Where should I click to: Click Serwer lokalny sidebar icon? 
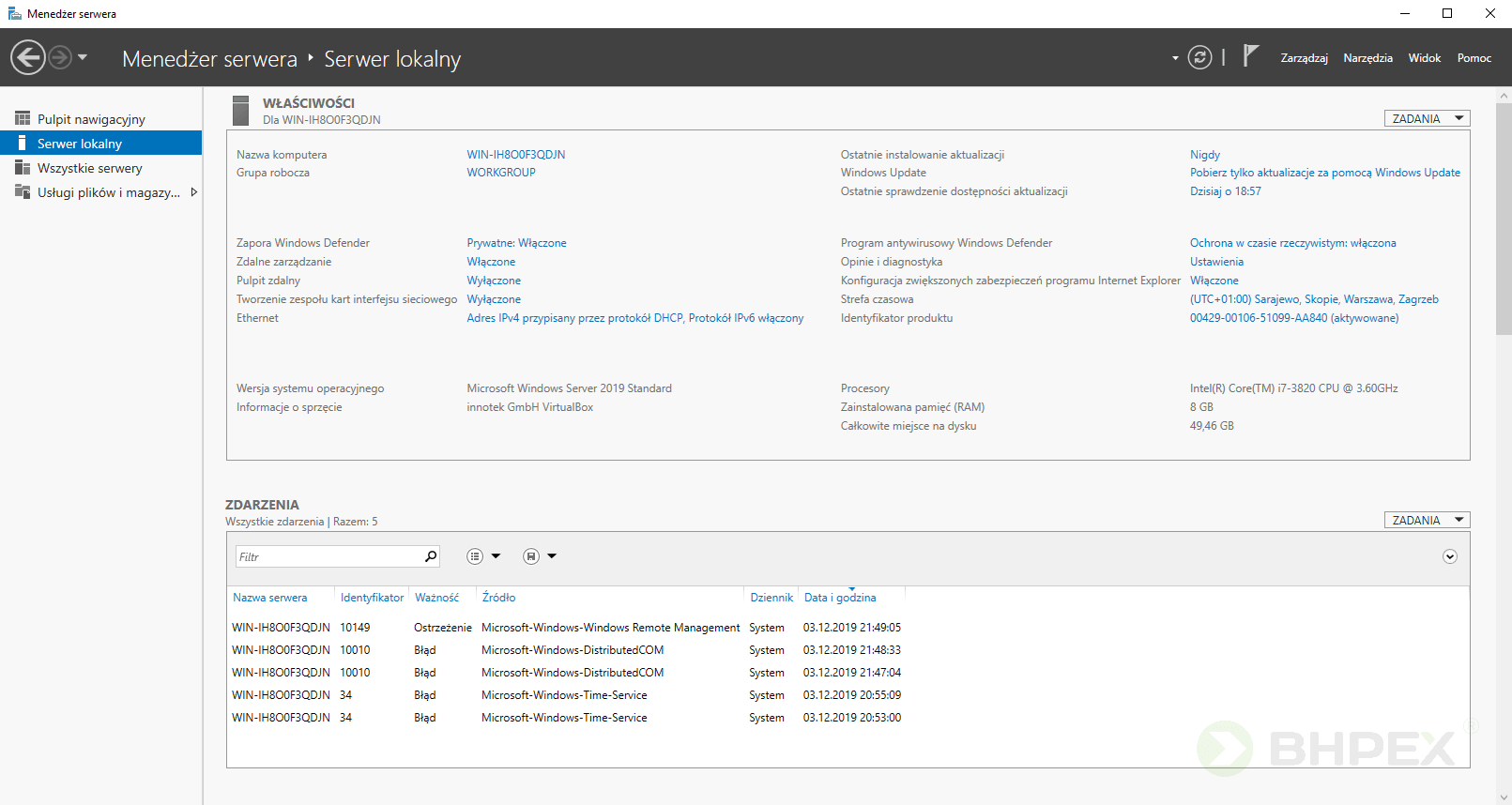pos(23,143)
